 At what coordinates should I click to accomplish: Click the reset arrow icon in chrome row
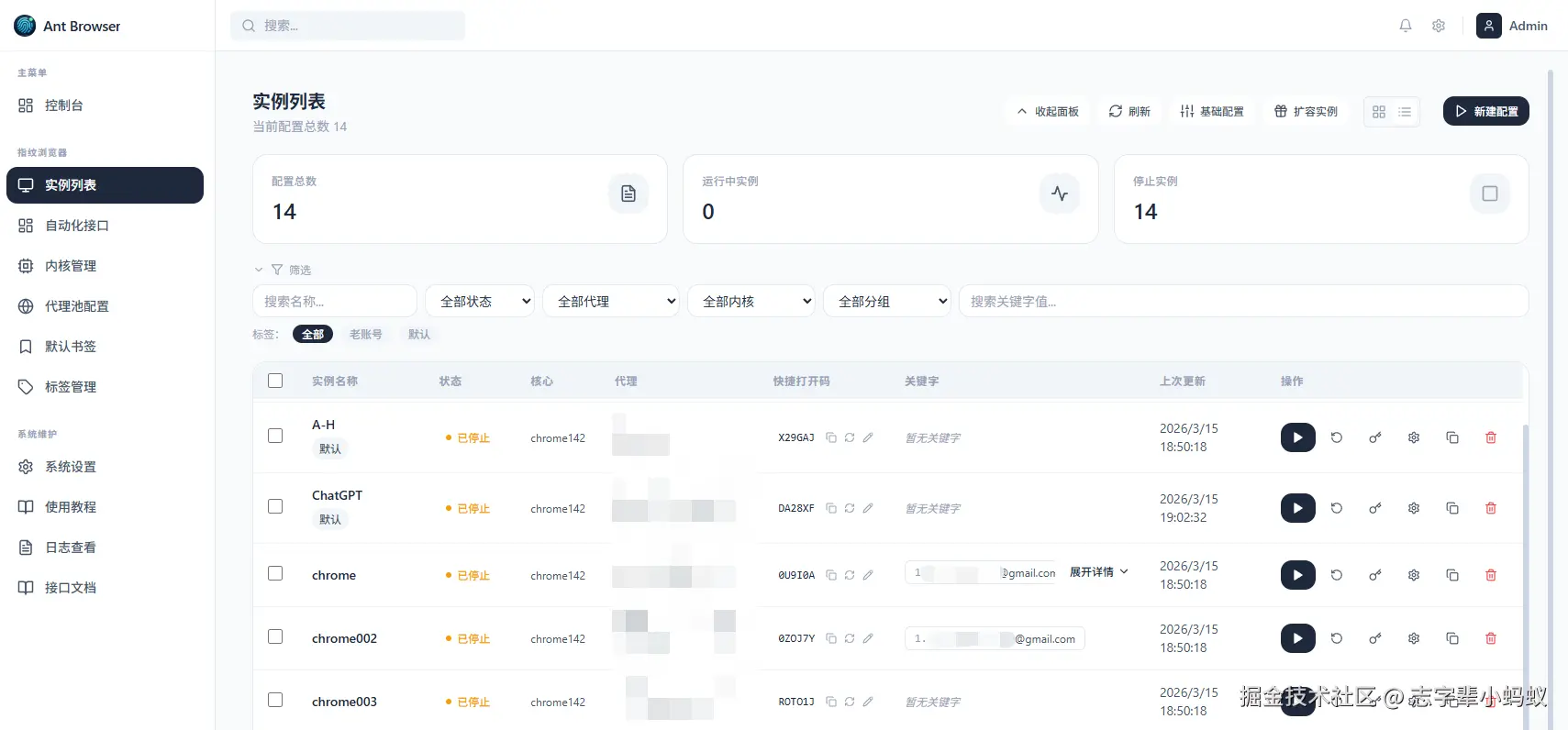[x=1337, y=575]
